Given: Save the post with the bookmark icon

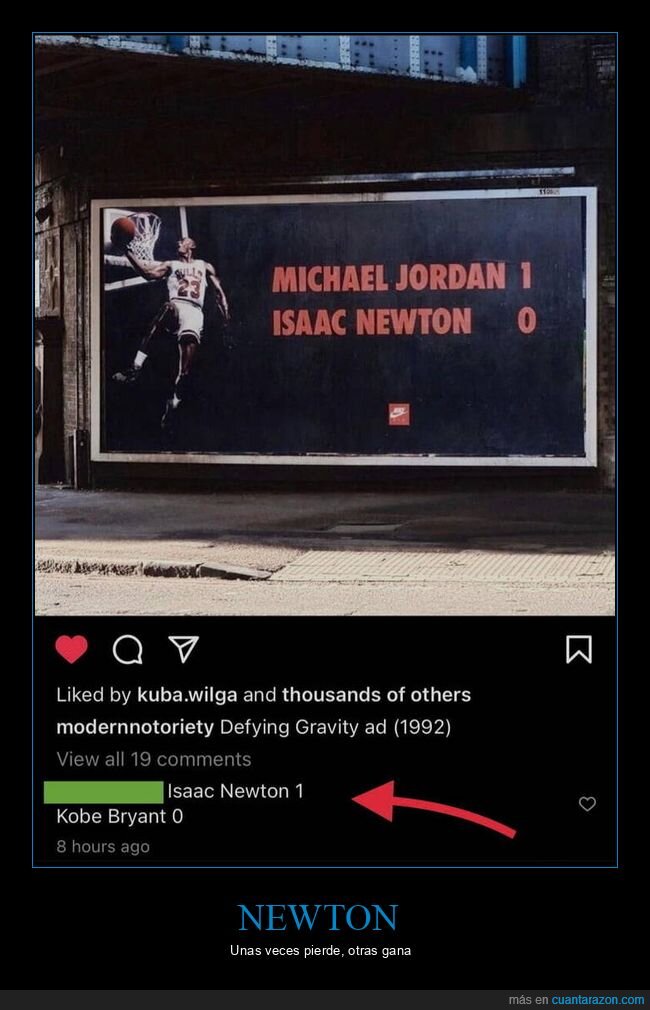Looking at the screenshot, I should (x=578, y=649).
